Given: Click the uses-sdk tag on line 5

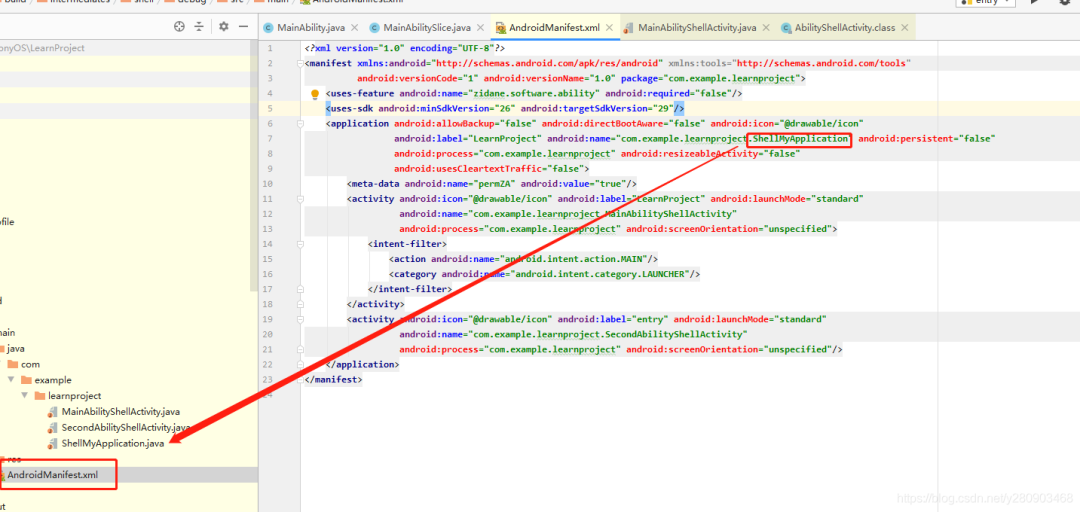Looking at the screenshot, I should 350,109.
